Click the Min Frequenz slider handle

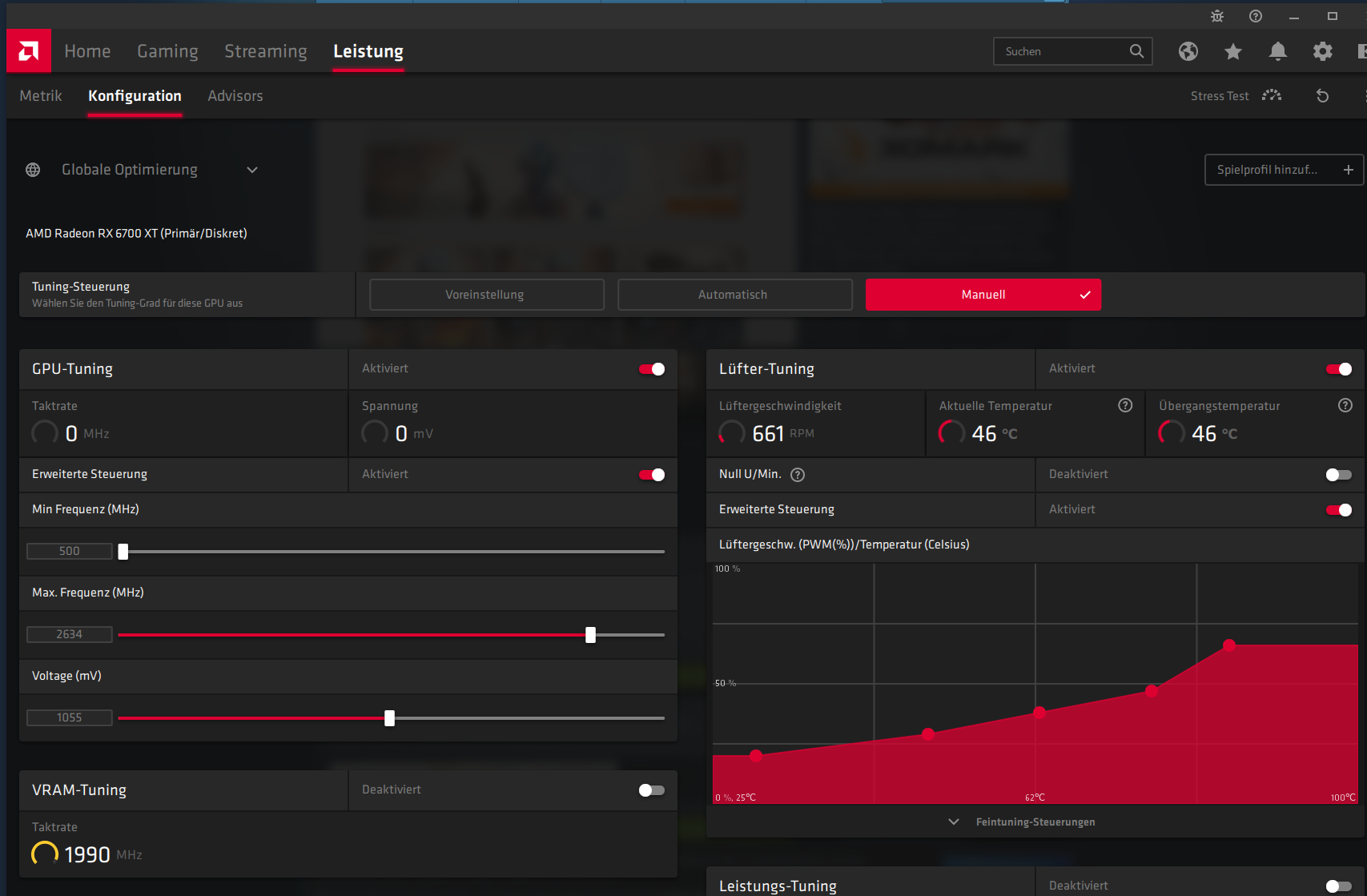123,552
